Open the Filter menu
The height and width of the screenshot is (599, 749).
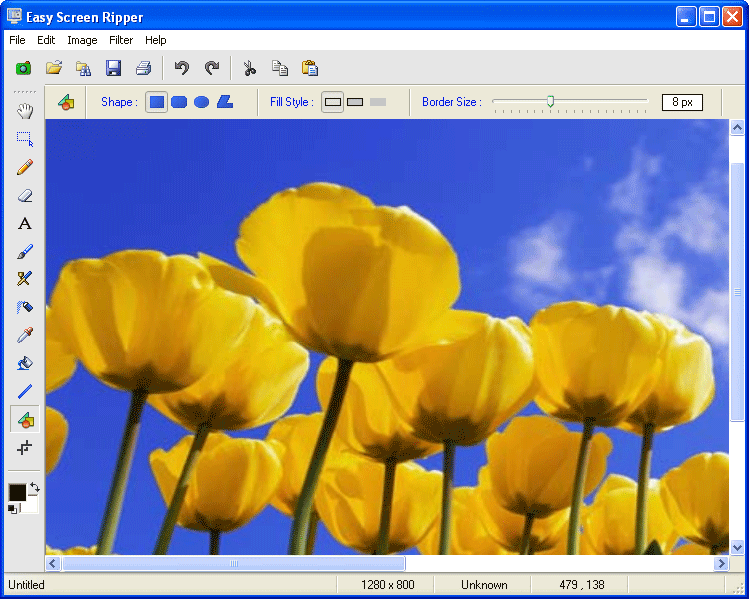pos(121,40)
